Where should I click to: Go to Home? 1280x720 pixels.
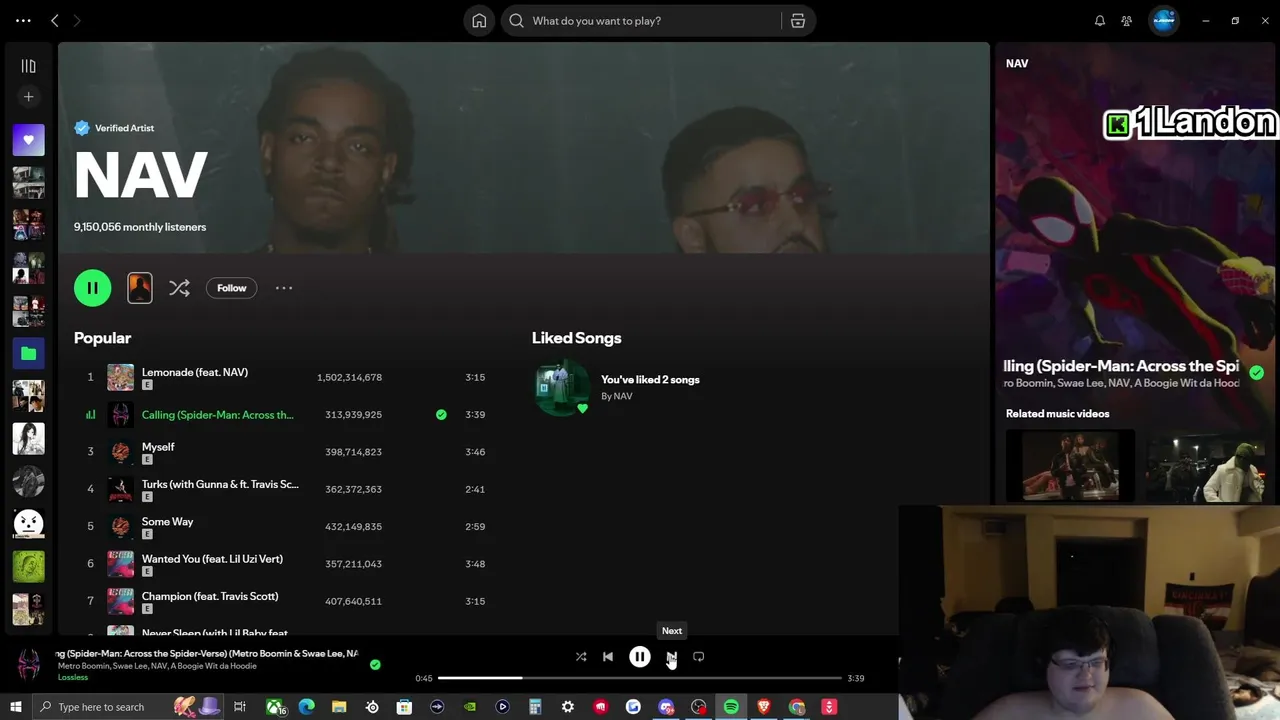479,21
